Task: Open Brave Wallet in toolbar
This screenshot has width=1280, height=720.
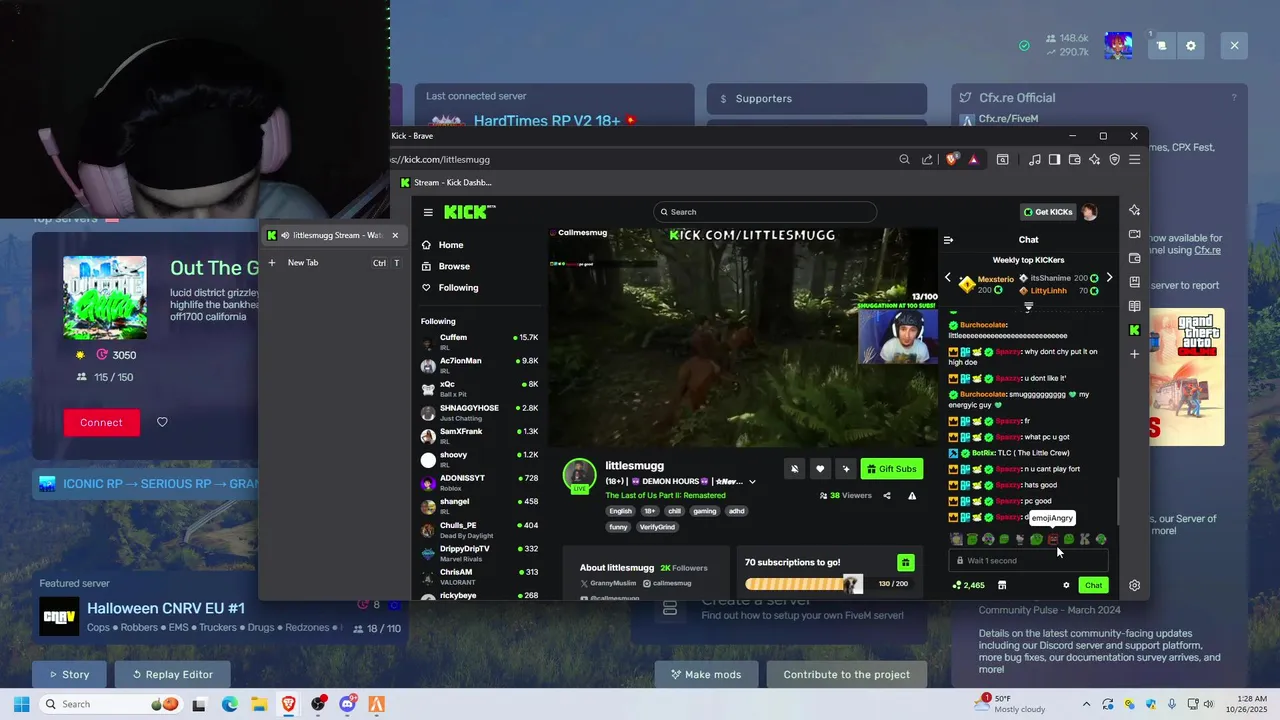Action: (x=1075, y=159)
